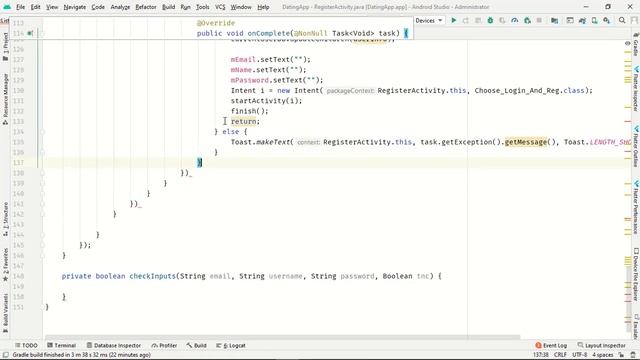Open the Build menu
This screenshot has height=360, width=640.
168,7
